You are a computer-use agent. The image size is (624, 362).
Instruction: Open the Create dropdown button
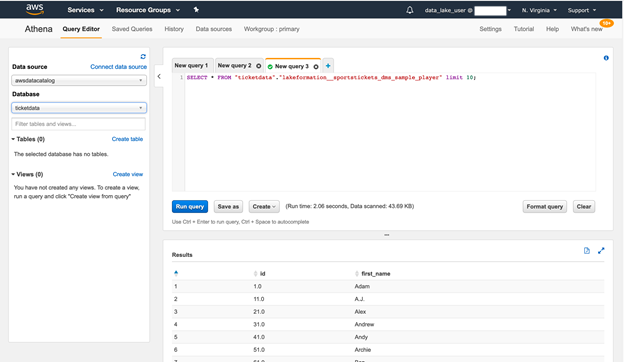click(264, 206)
